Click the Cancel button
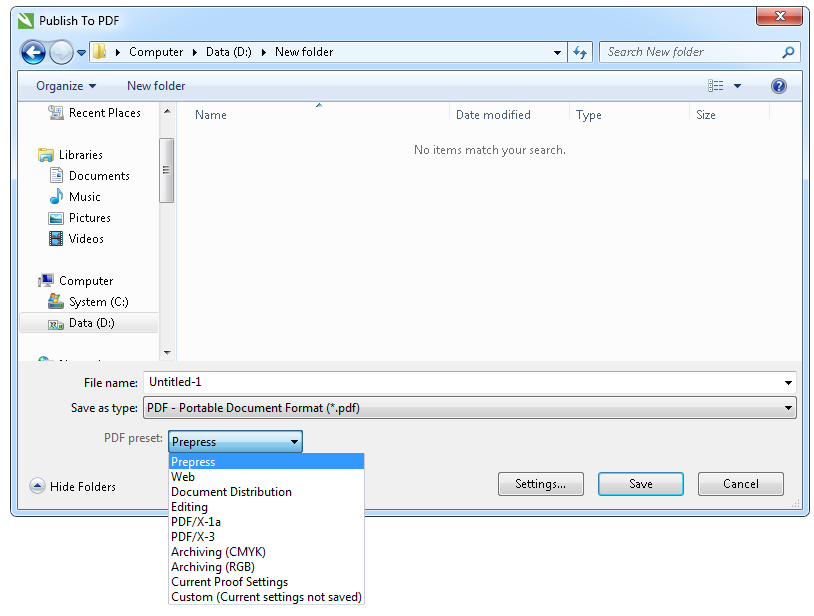The width and height of the screenshot is (814, 616). [741, 484]
